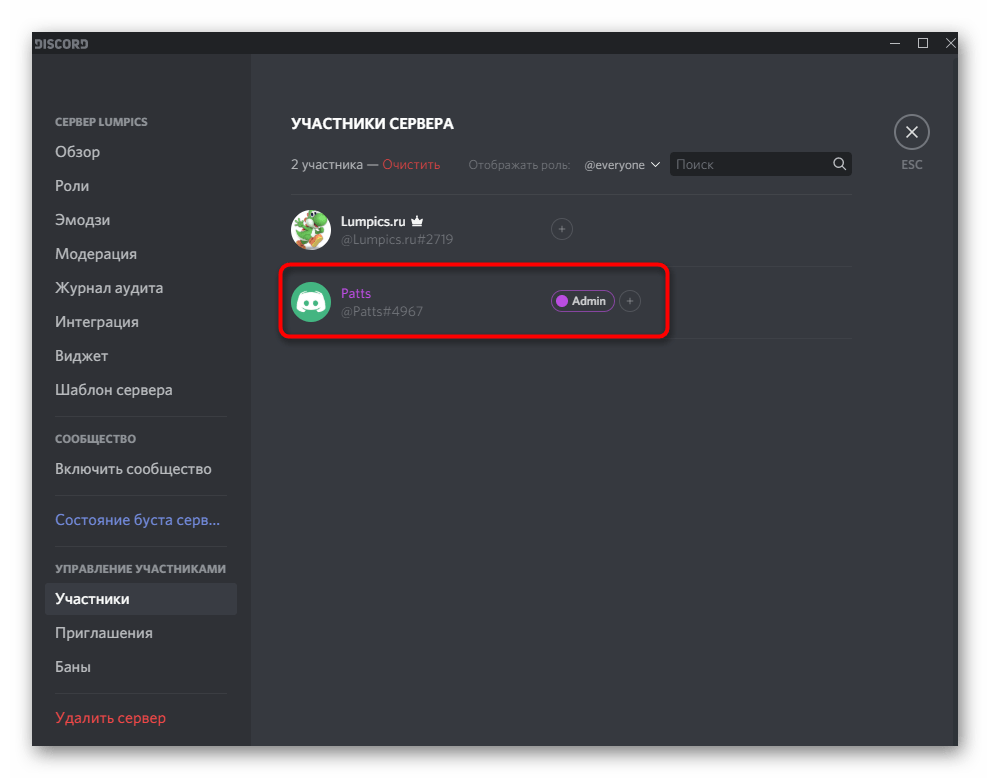The height and width of the screenshot is (778, 990).
Task: Click Patts green Discord avatar
Action: click(x=311, y=302)
